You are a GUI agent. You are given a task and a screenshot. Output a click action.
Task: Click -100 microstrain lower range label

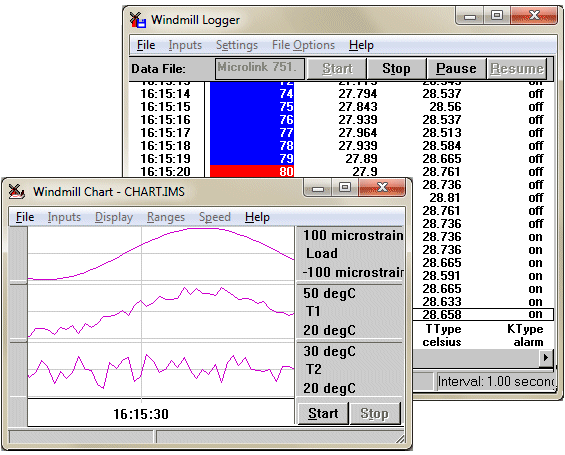(352, 272)
